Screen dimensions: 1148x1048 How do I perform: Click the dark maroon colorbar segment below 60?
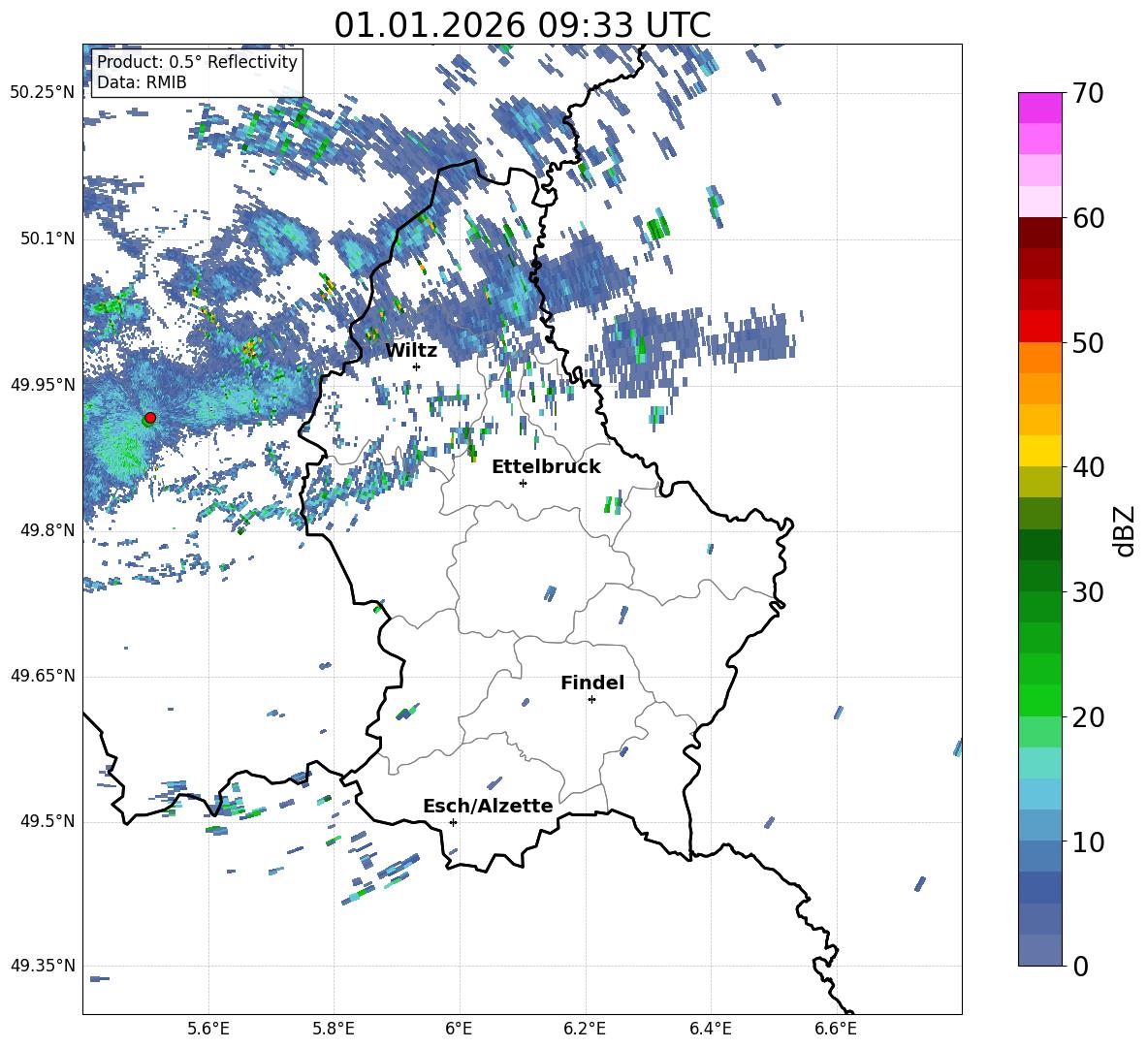(x=1039, y=233)
